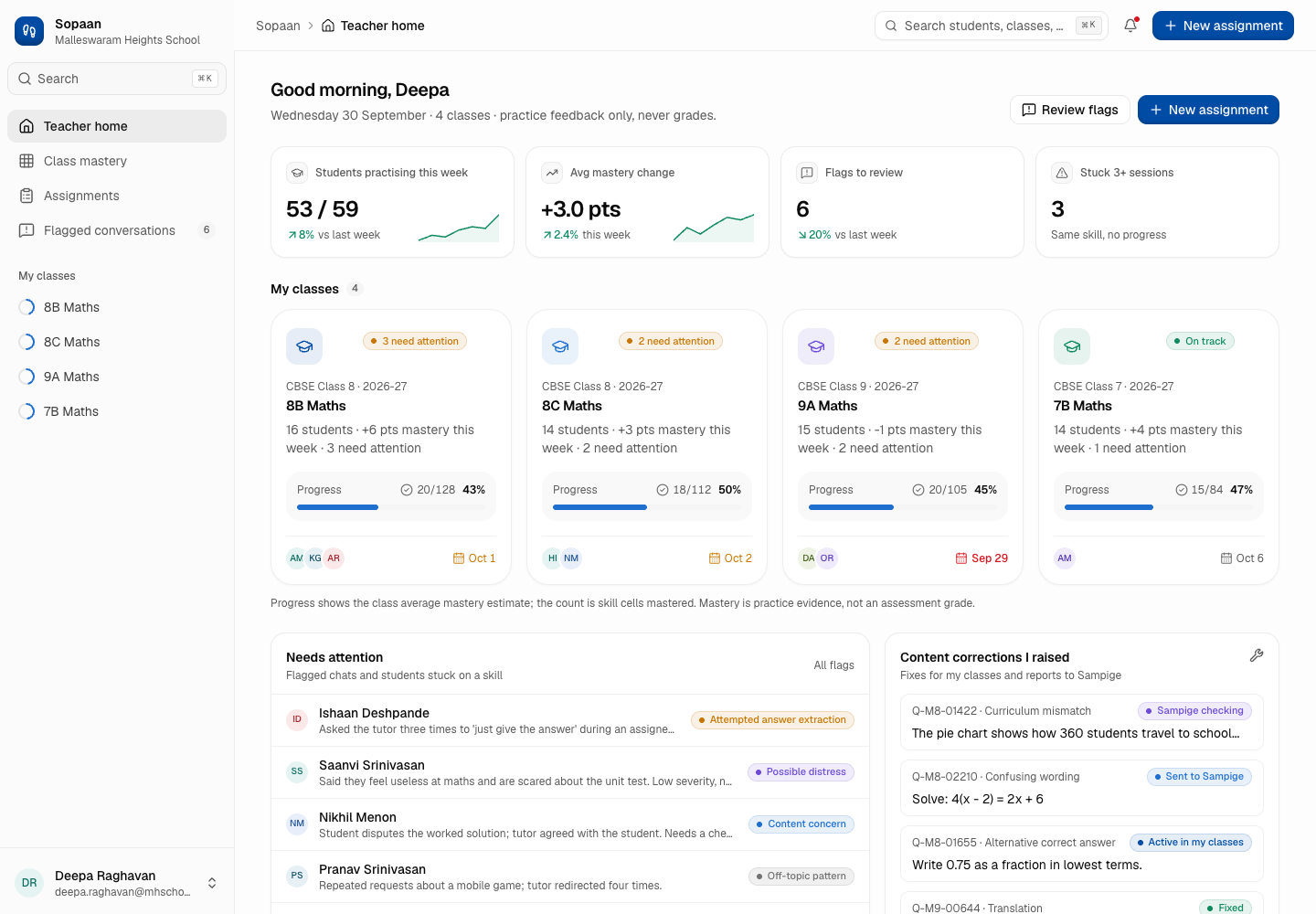Open Pranav Srinivasan's flagged chat

570,877
